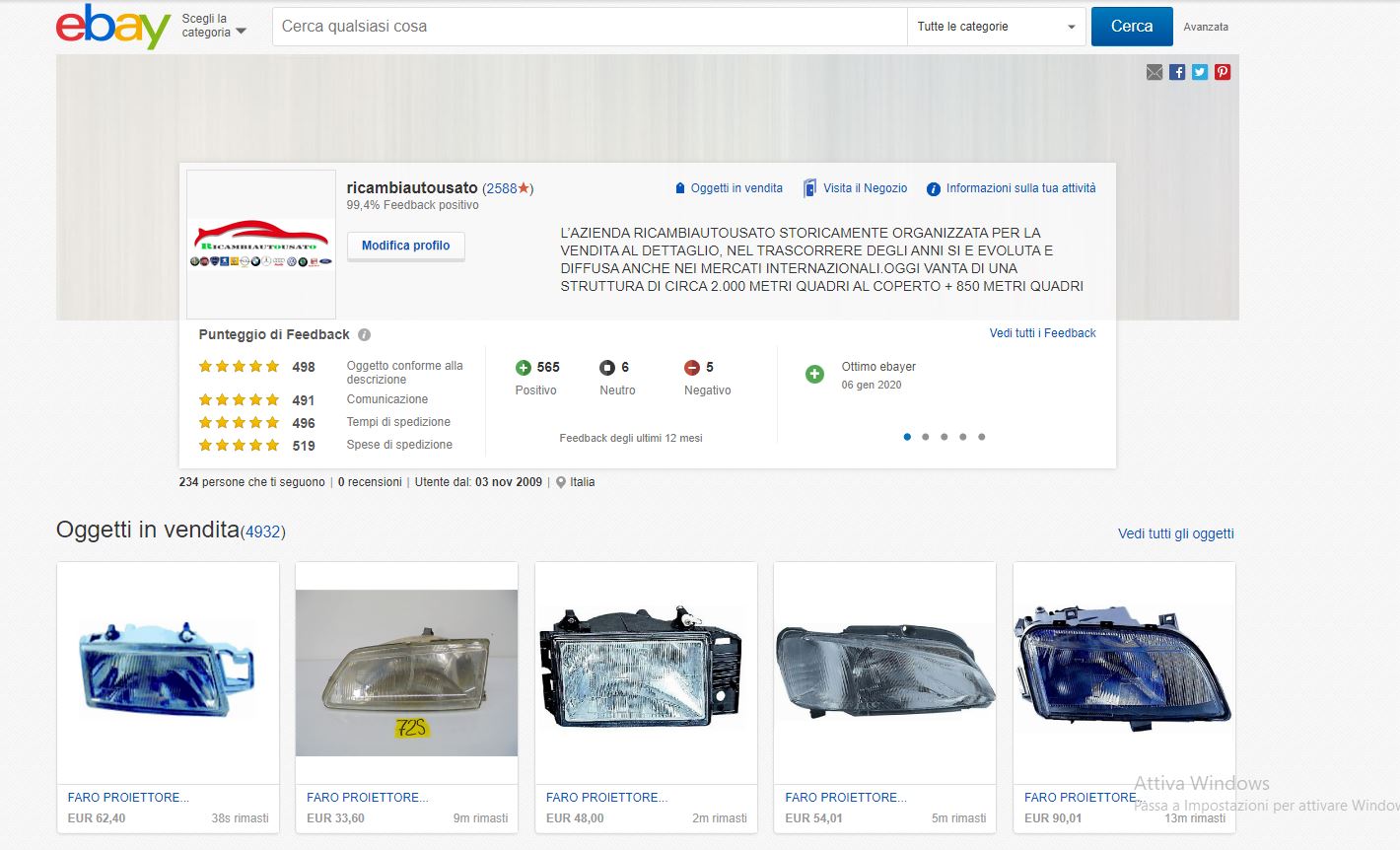Click the Vedi tutti i Feedback link
Viewport: 1400px width, 850px height.
coord(1042,333)
